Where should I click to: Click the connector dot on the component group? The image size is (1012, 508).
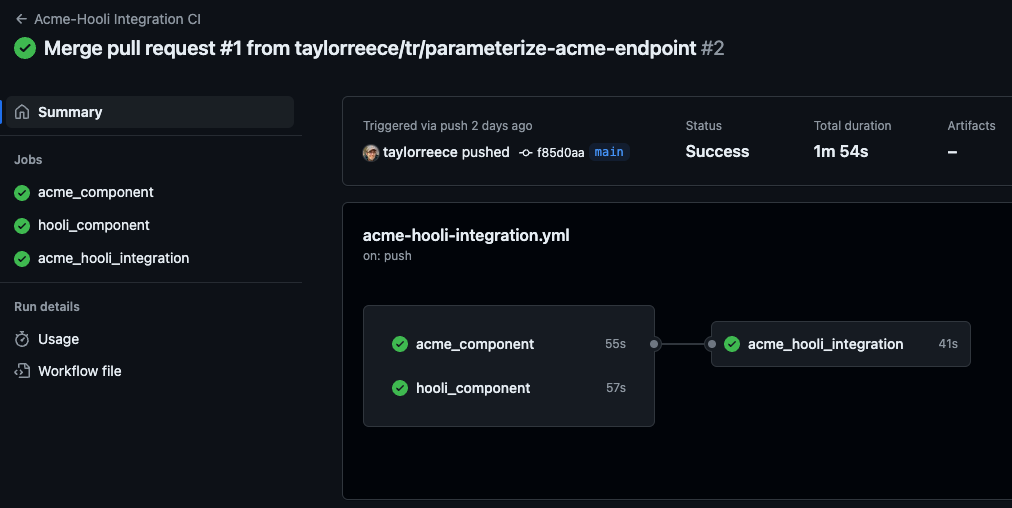654,344
